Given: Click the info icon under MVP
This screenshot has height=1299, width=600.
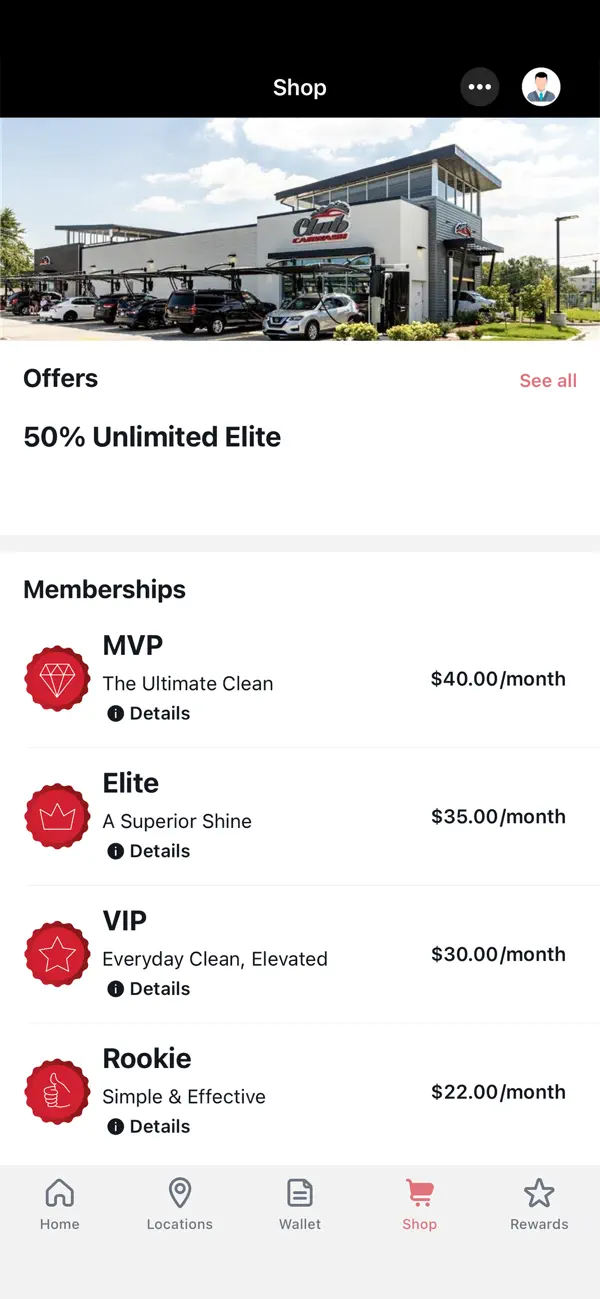Looking at the screenshot, I should (115, 713).
